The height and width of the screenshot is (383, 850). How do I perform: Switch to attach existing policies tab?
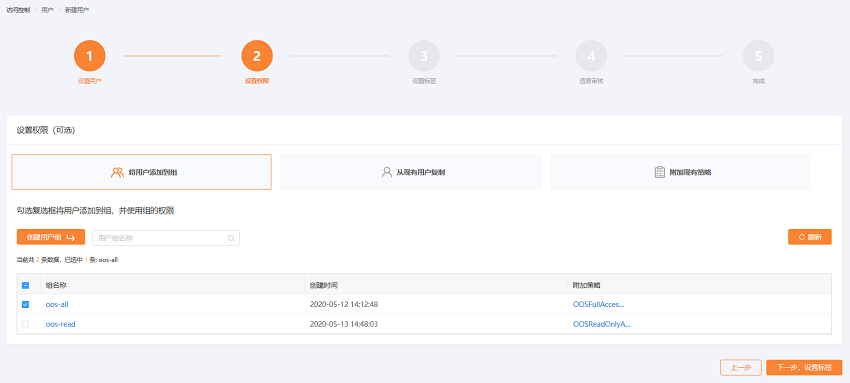click(681, 172)
